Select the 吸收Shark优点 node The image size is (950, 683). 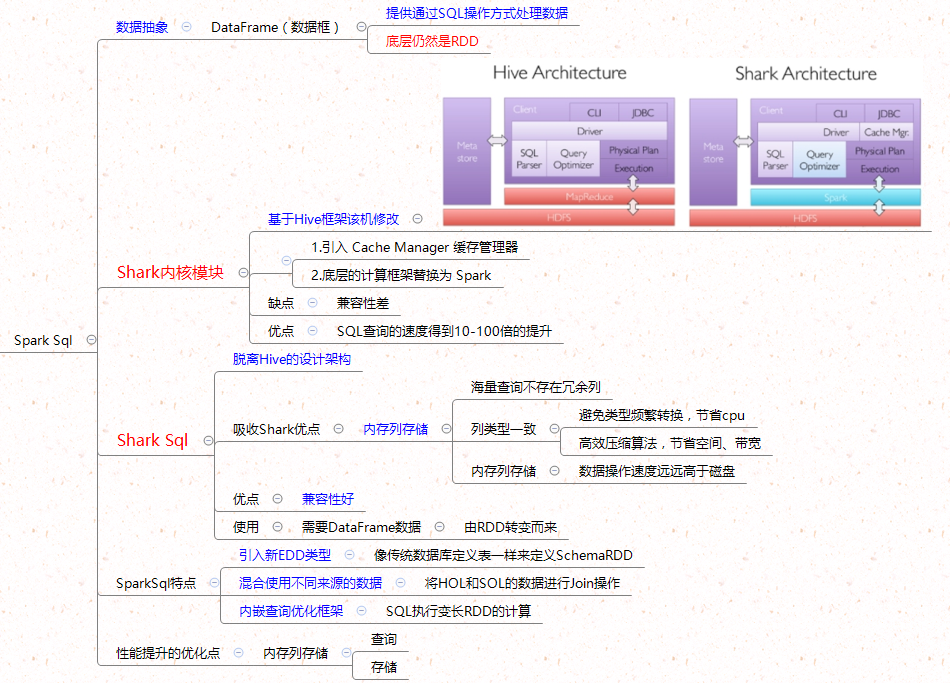pos(276,430)
